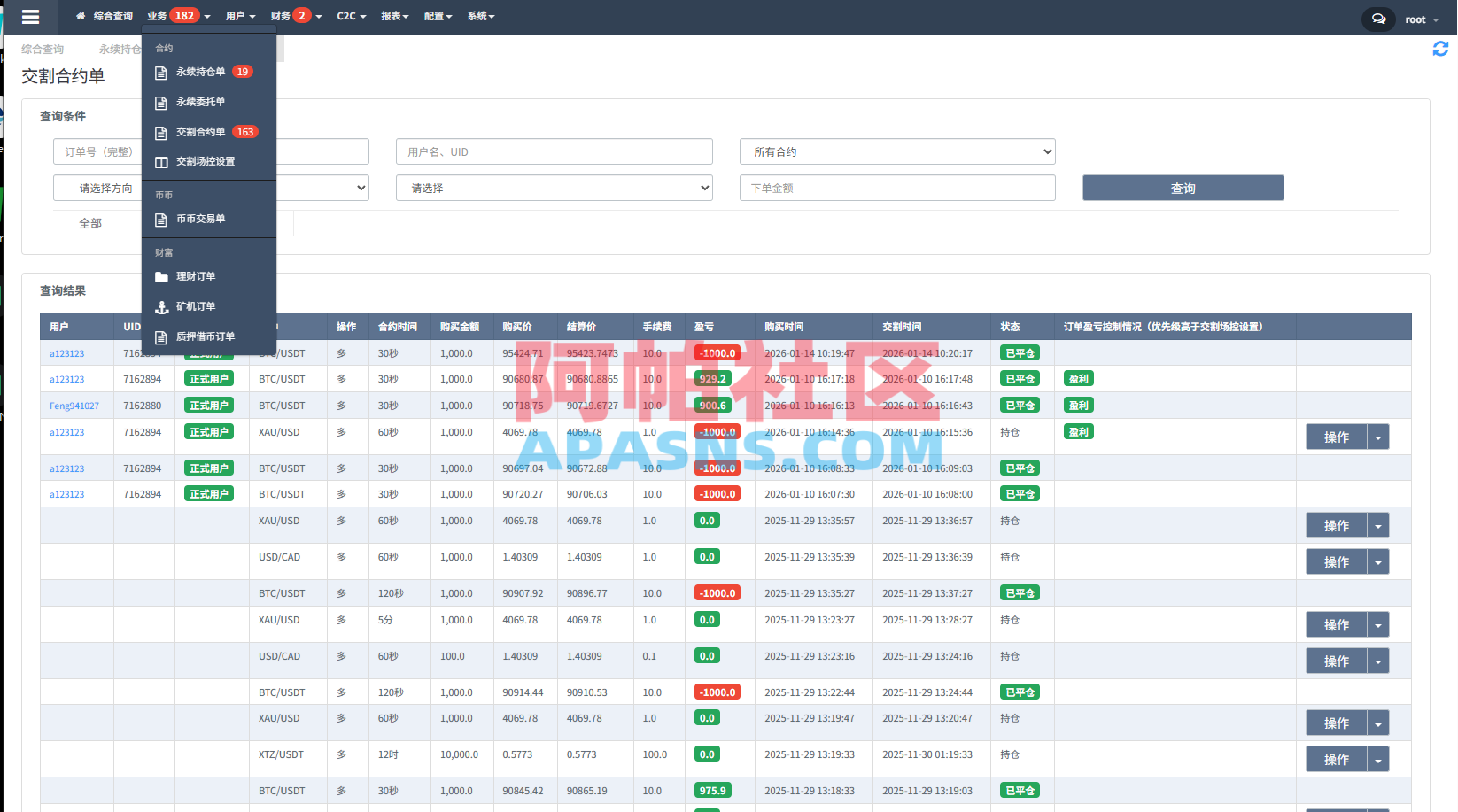Screen dimensions: 1458x812
Task: Switch to the 综合查询 tab
Action: tap(43, 50)
